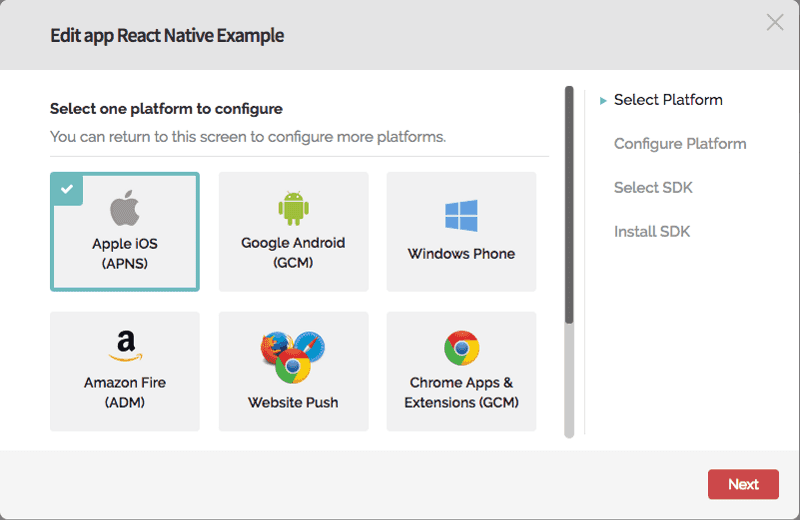
Task: Click the Chrome logo on Chrome Apps card
Action: point(462,348)
